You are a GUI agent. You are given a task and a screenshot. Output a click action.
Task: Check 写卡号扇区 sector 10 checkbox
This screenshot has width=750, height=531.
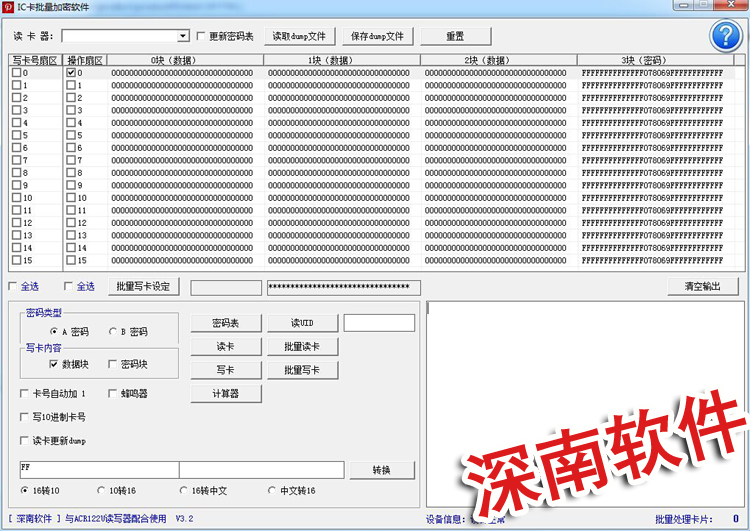tap(17, 198)
